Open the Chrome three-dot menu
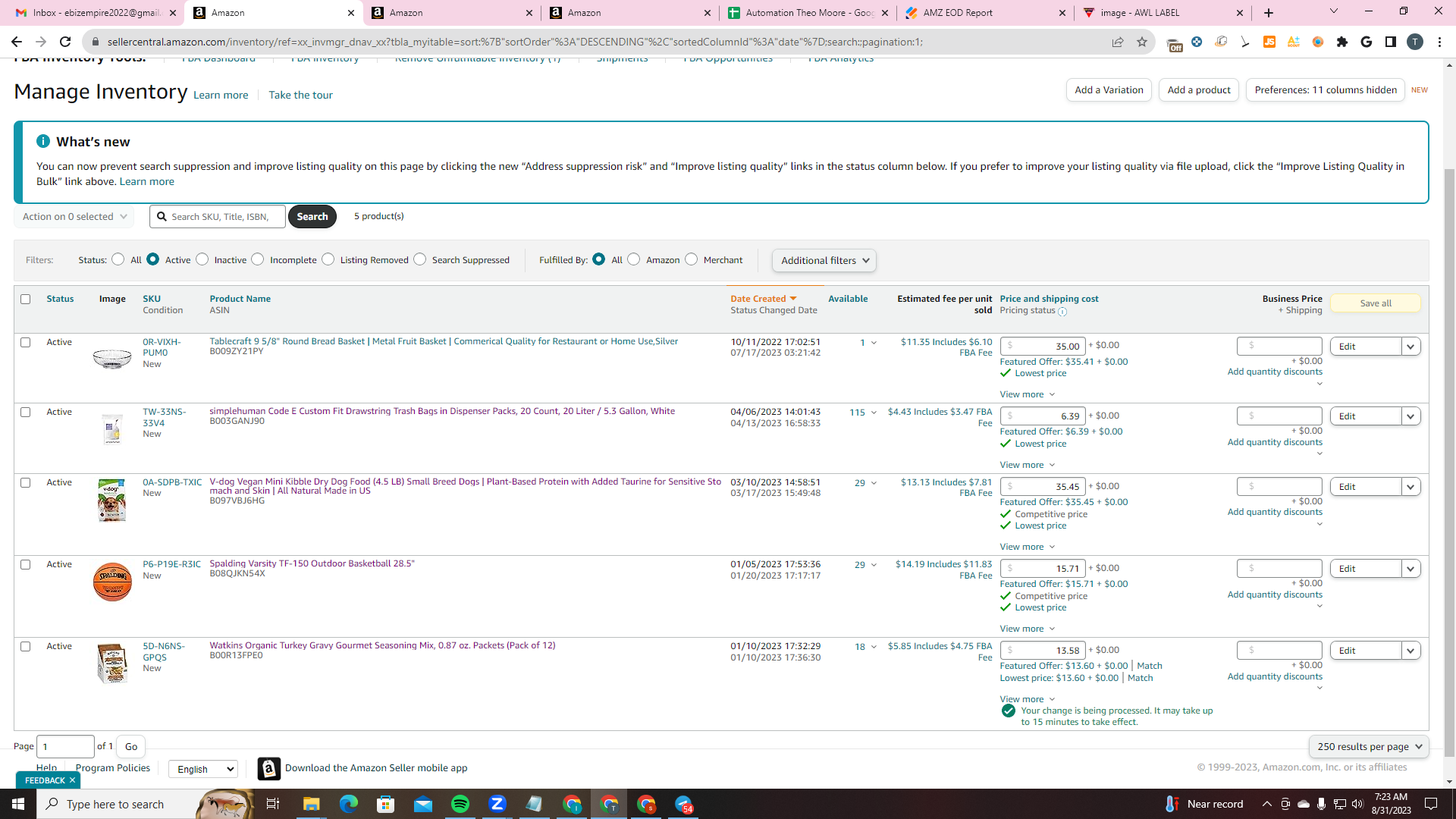The width and height of the screenshot is (1456, 819). (x=1439, y=42)
